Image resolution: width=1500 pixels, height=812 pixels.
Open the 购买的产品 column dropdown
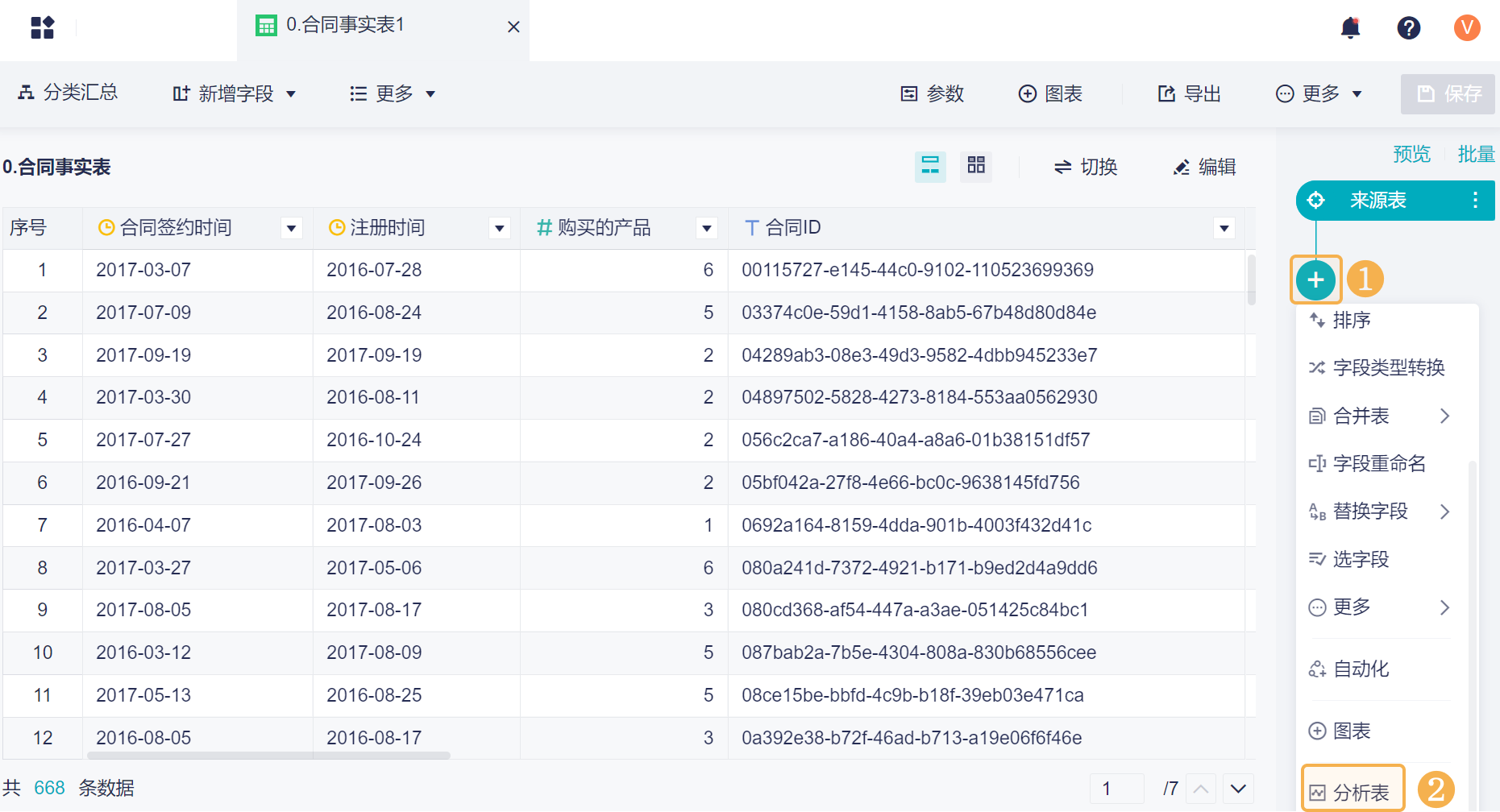707,229
